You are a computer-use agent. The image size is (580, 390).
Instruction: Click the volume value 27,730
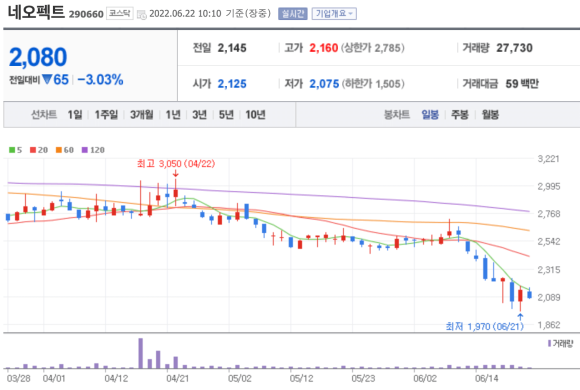pyautogui.click(x=515, y=48)
